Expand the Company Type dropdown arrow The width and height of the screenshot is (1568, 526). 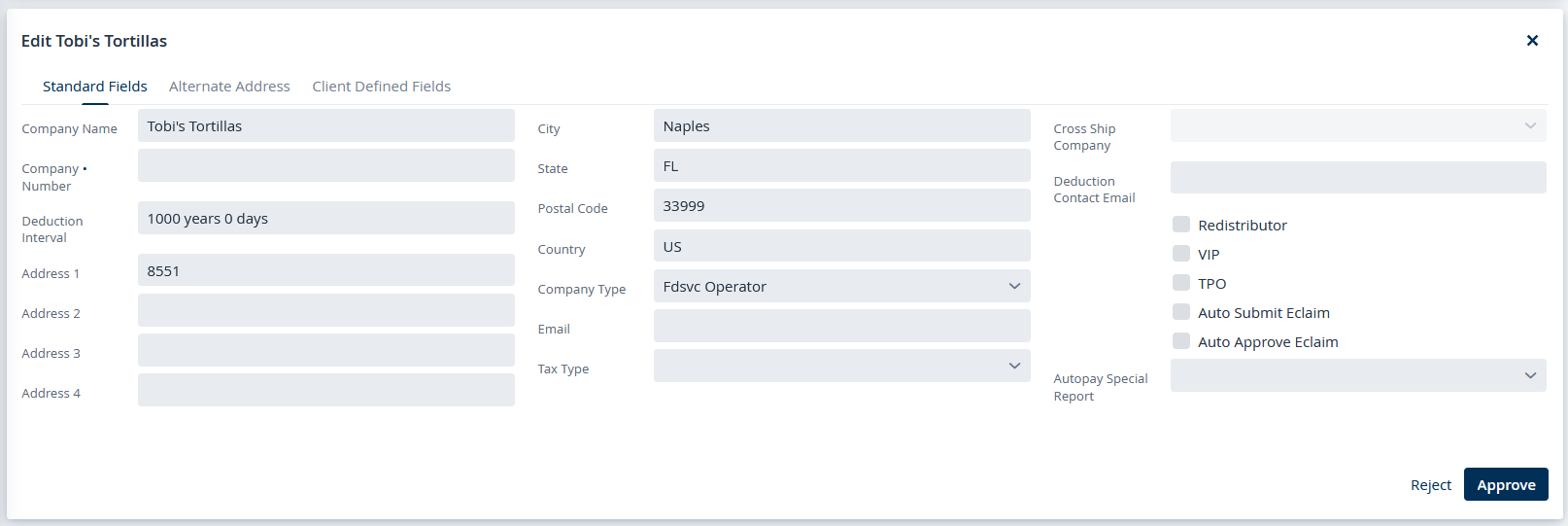coord(1014,286)
